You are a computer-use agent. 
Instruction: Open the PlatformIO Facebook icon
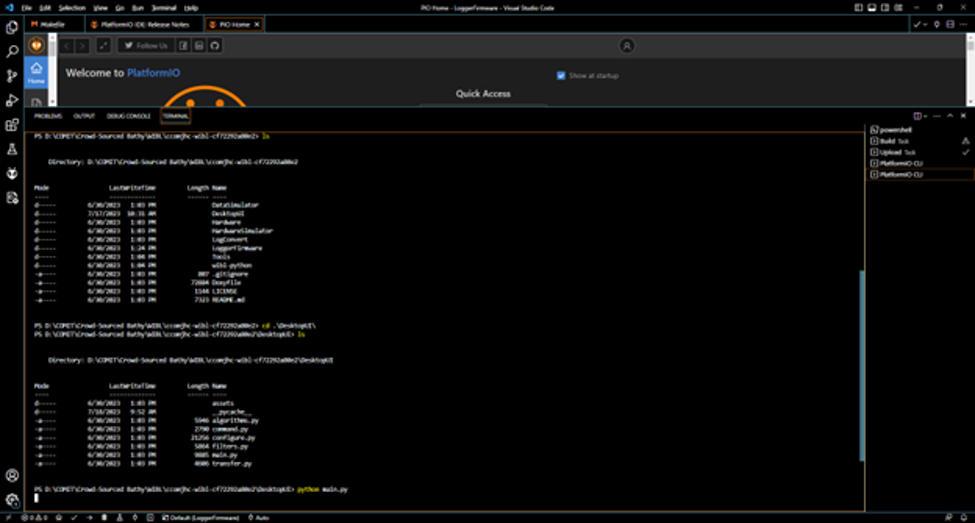pos(183,45)
